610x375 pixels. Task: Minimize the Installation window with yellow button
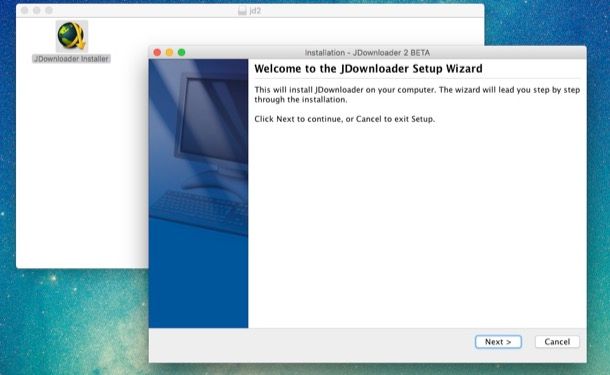click(169, 52)
